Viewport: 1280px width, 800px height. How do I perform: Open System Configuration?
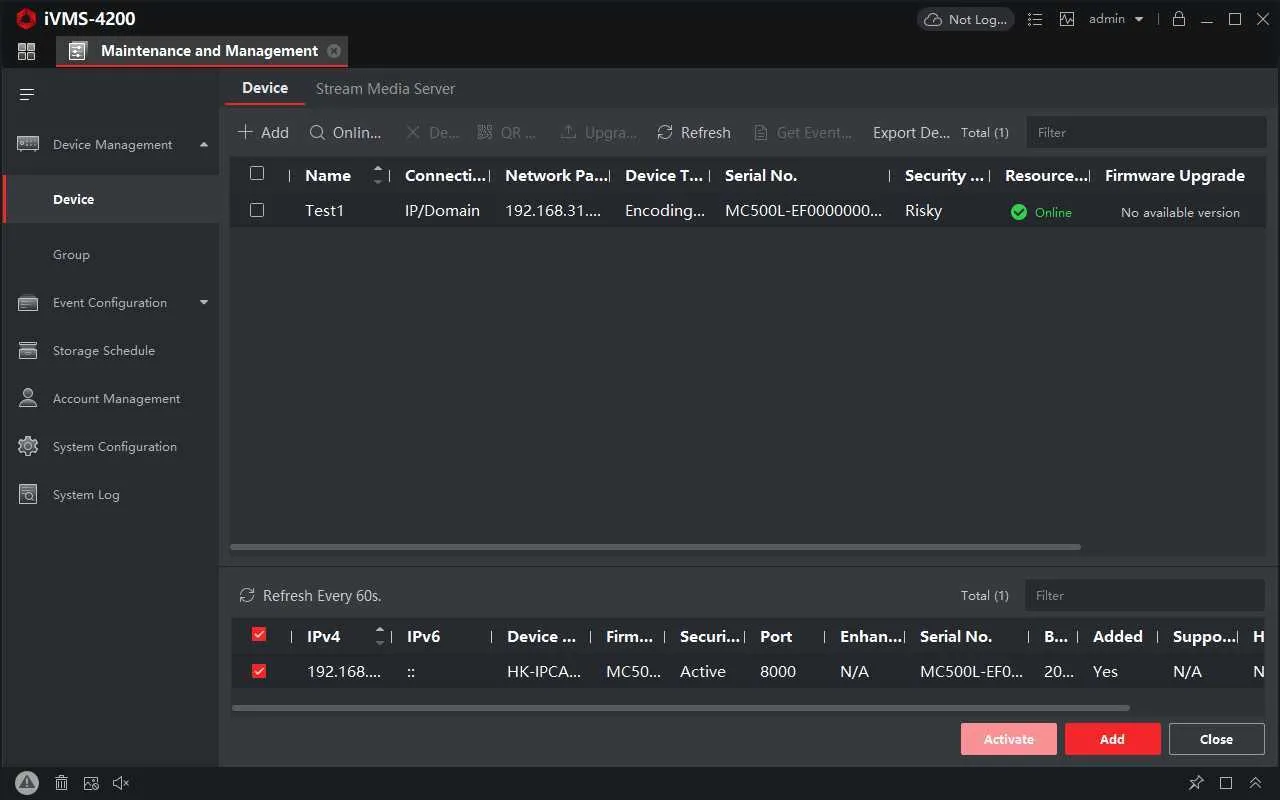point(115,447)
